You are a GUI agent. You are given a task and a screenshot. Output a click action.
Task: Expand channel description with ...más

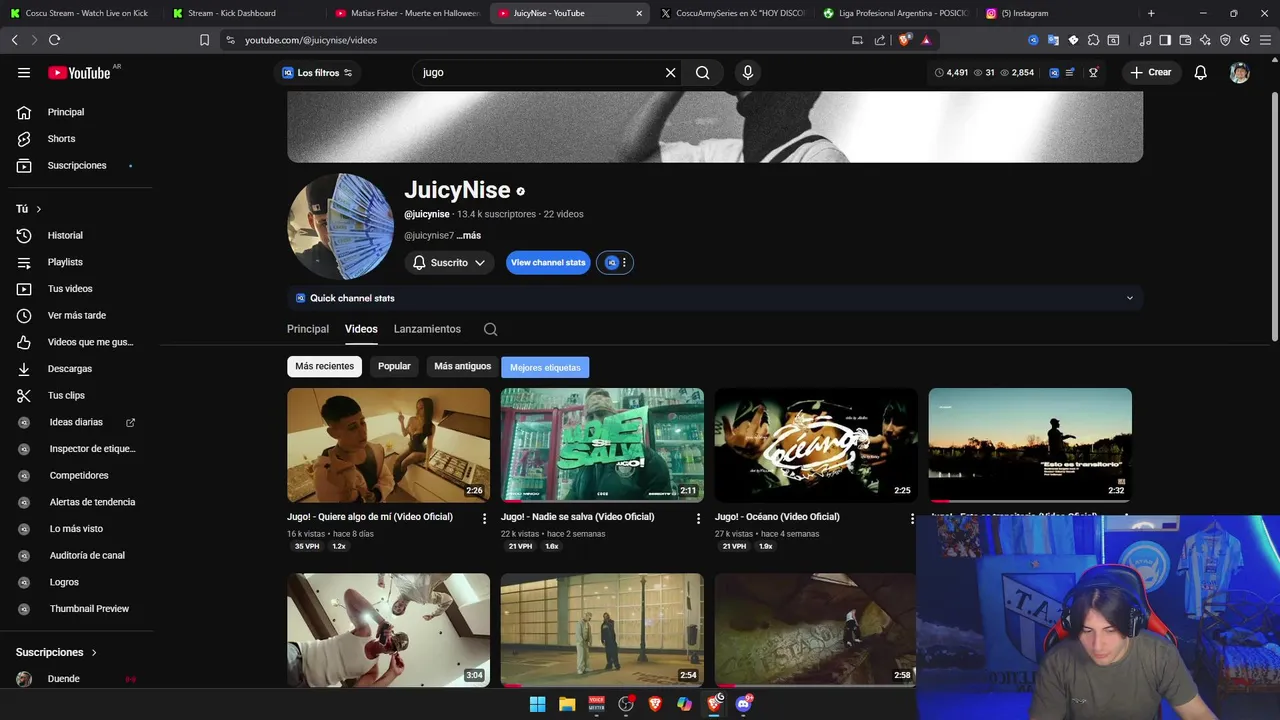469,236
